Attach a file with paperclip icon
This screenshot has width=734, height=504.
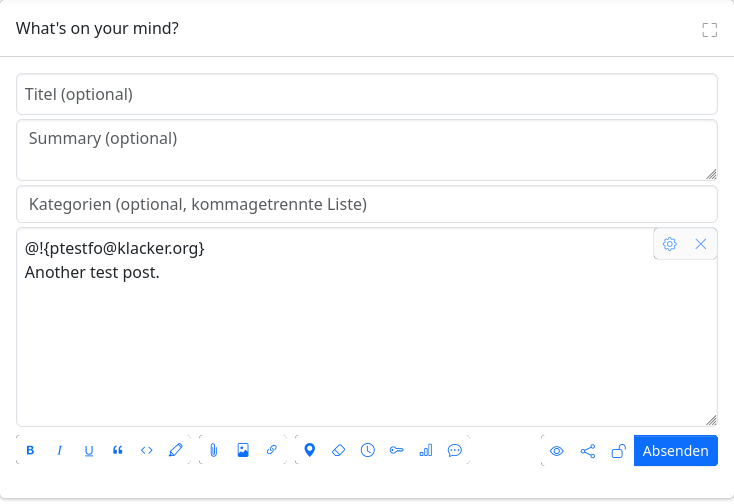pos(214,450)
